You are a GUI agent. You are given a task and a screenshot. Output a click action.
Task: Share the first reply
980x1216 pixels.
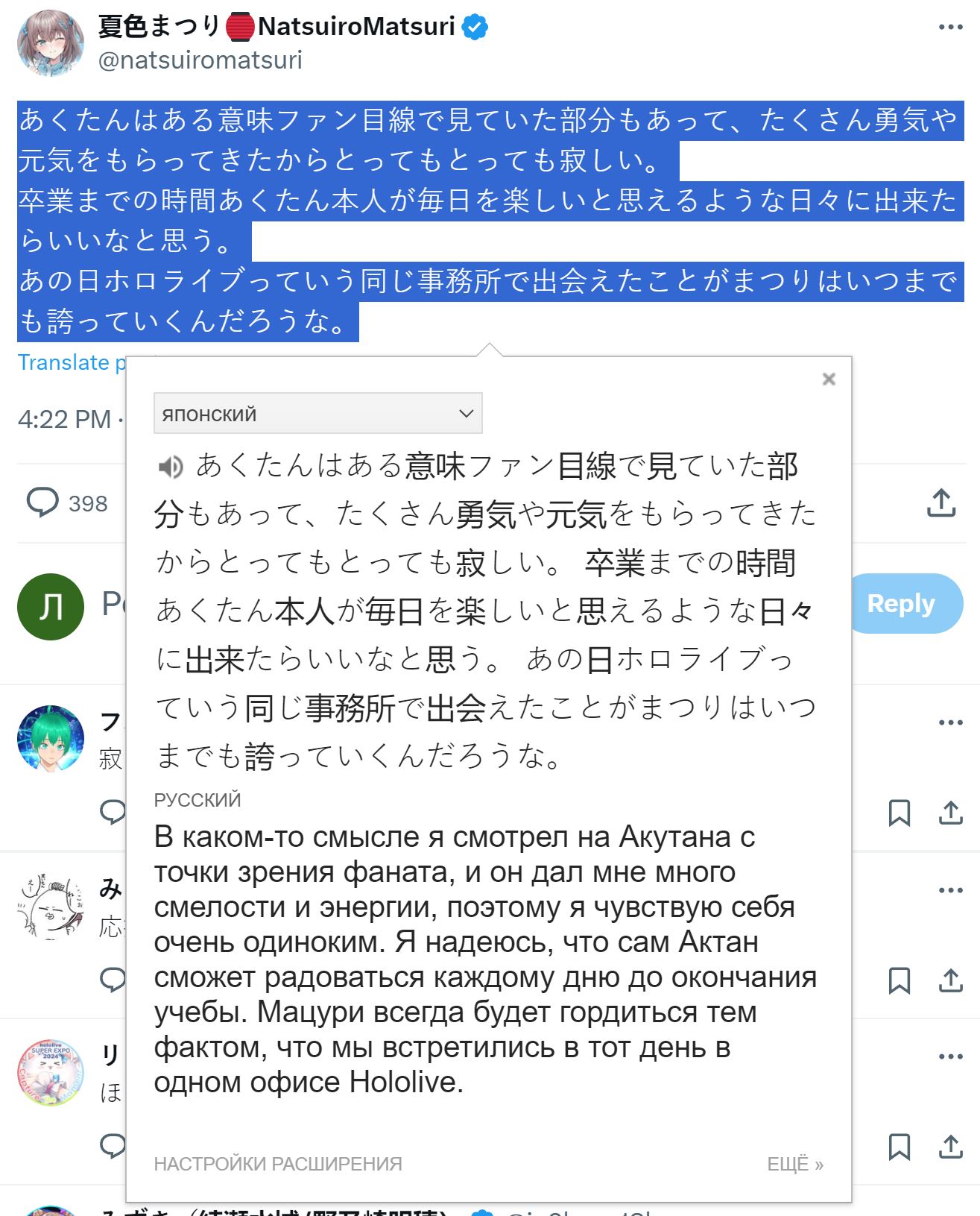click(x=951, y=813)
